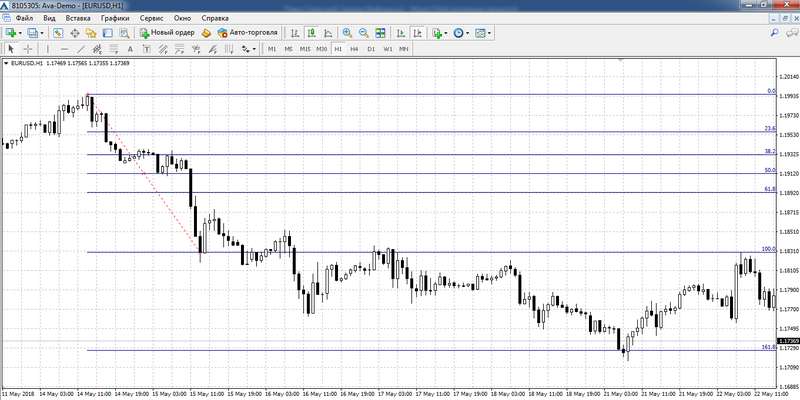Select the crosshair cursor tool
800x400 pixels.
tap(27, 48)
